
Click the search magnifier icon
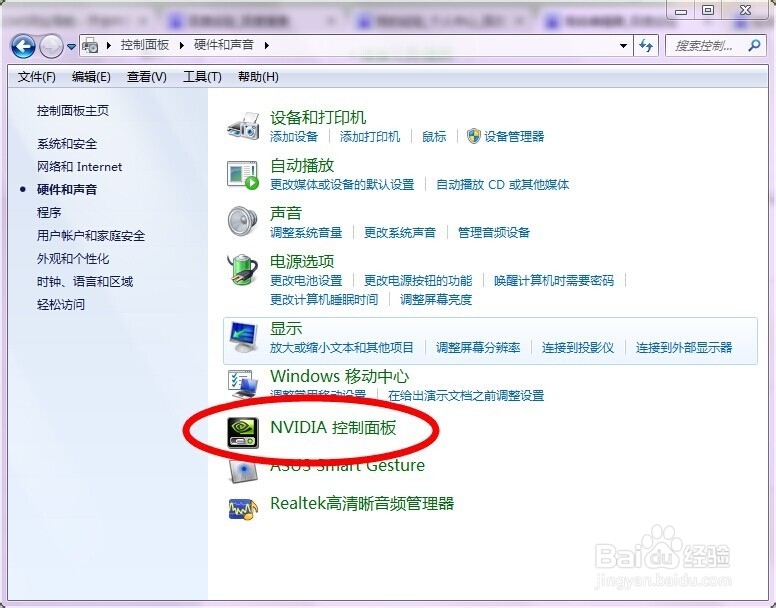(754, 46)
